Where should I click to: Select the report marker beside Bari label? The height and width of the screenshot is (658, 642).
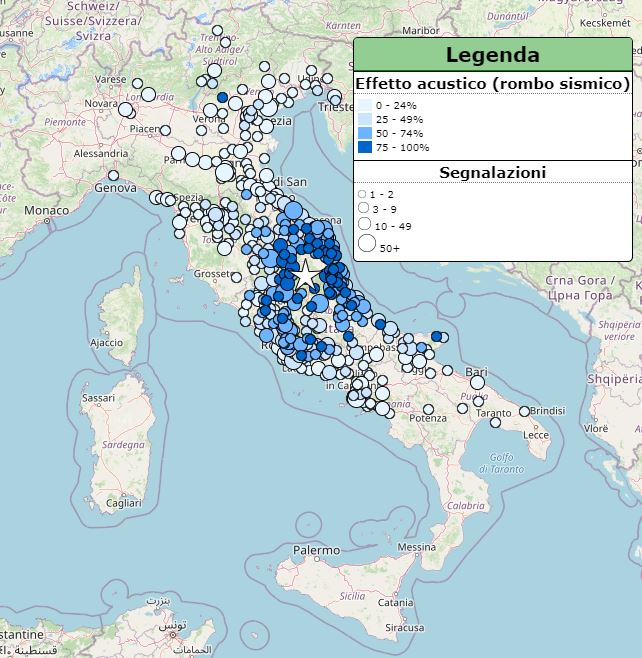click(476, 382)
